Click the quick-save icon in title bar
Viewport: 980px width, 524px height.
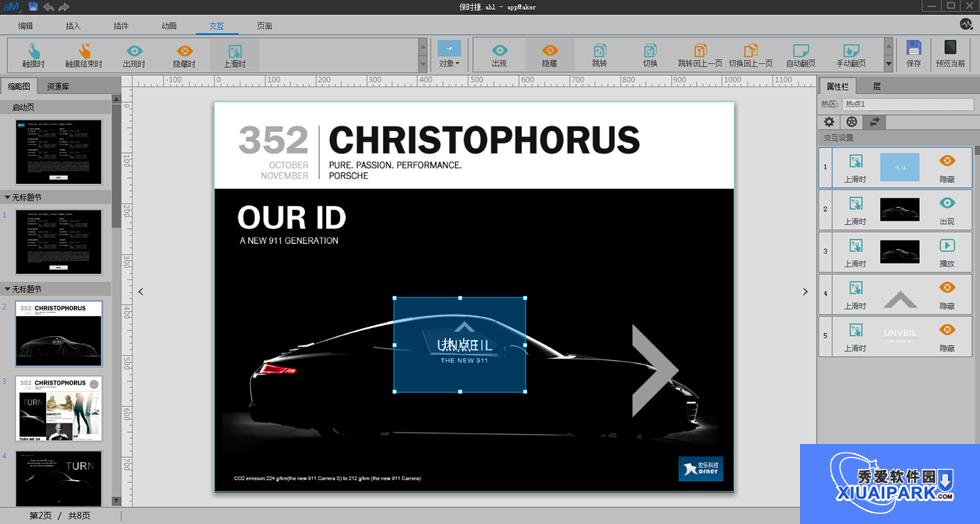pos(32,7)
